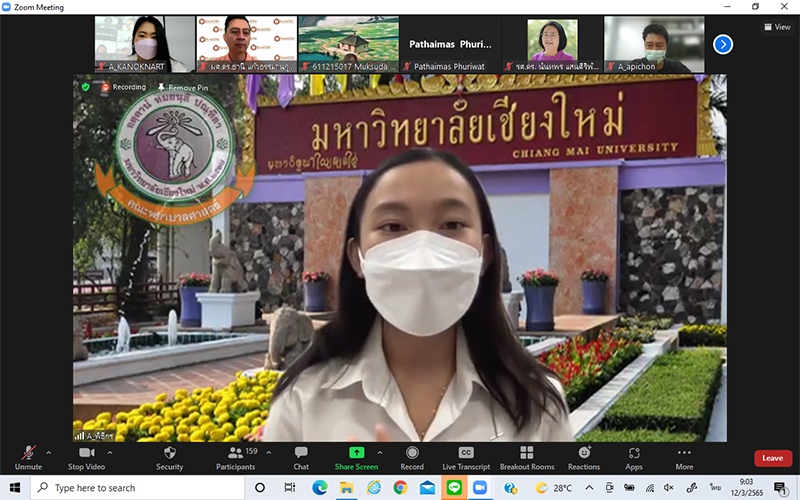Click the battery tray icon

(x=630, y=488)
